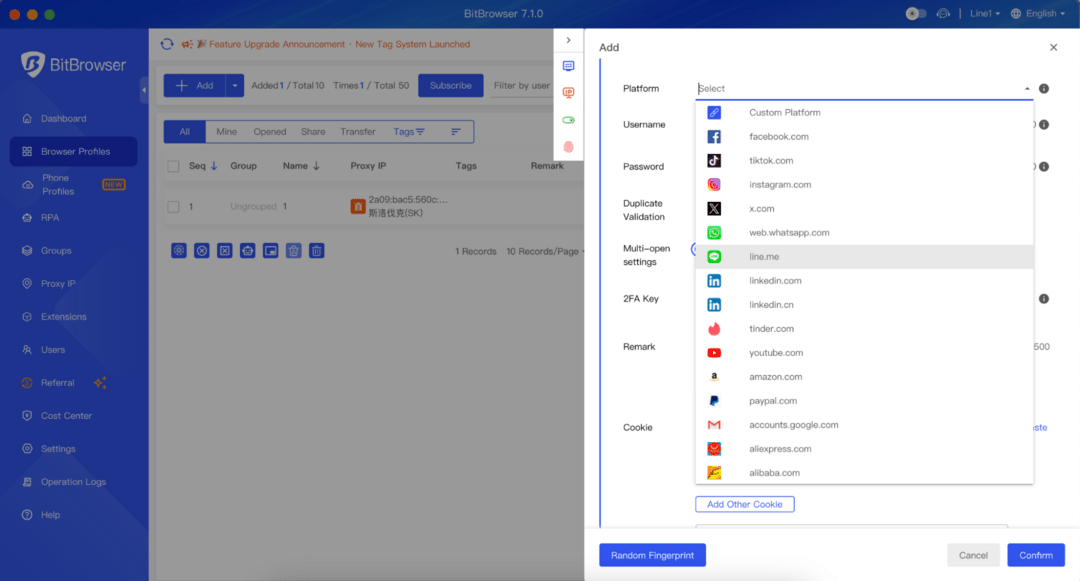Click the fingerprint icon in right side panel
This screenshot has width=1080, height=581.
pos(568,145)
